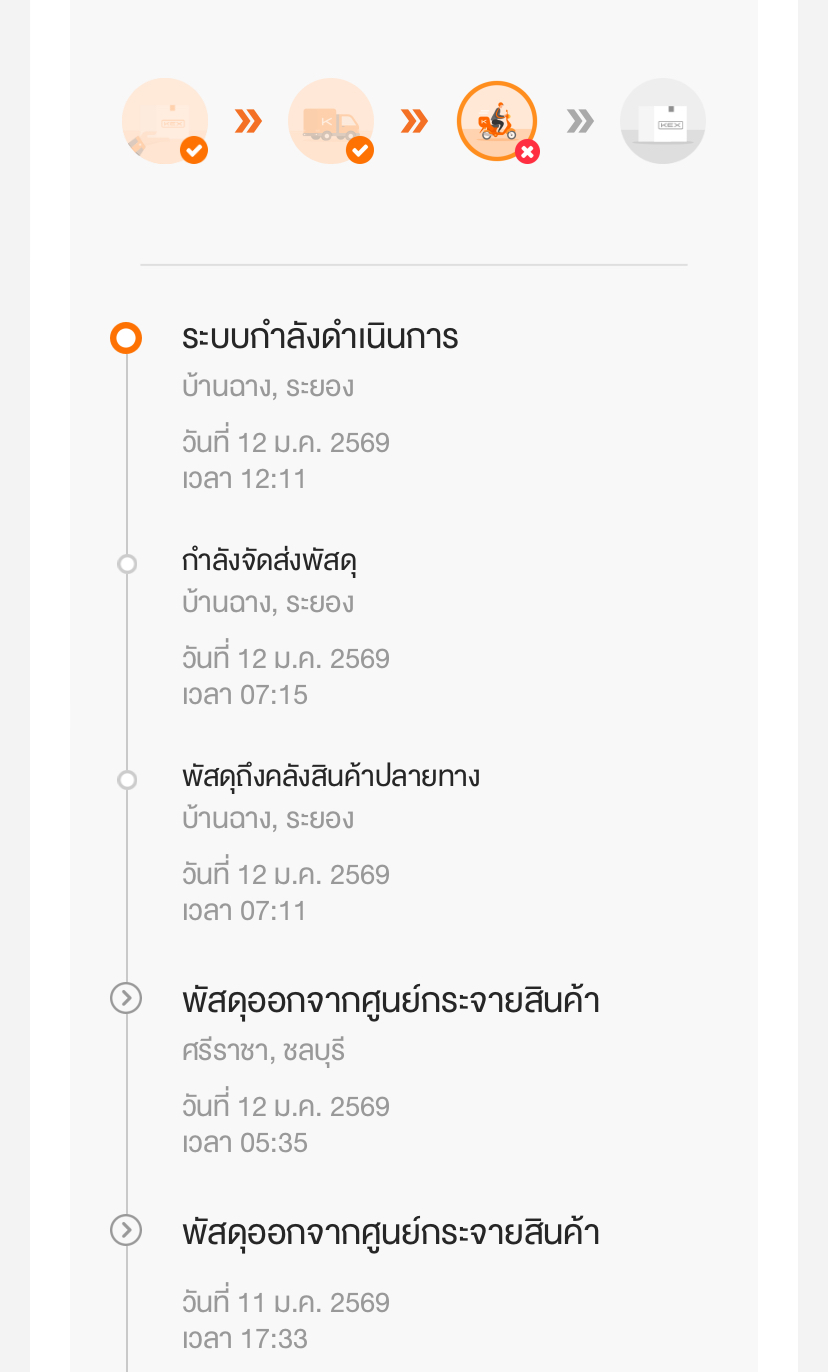The width and height of the screenshot is (828, 1372).
Task: Click the orange checkmark badge on truck step
Action: (x=360, y=151)
